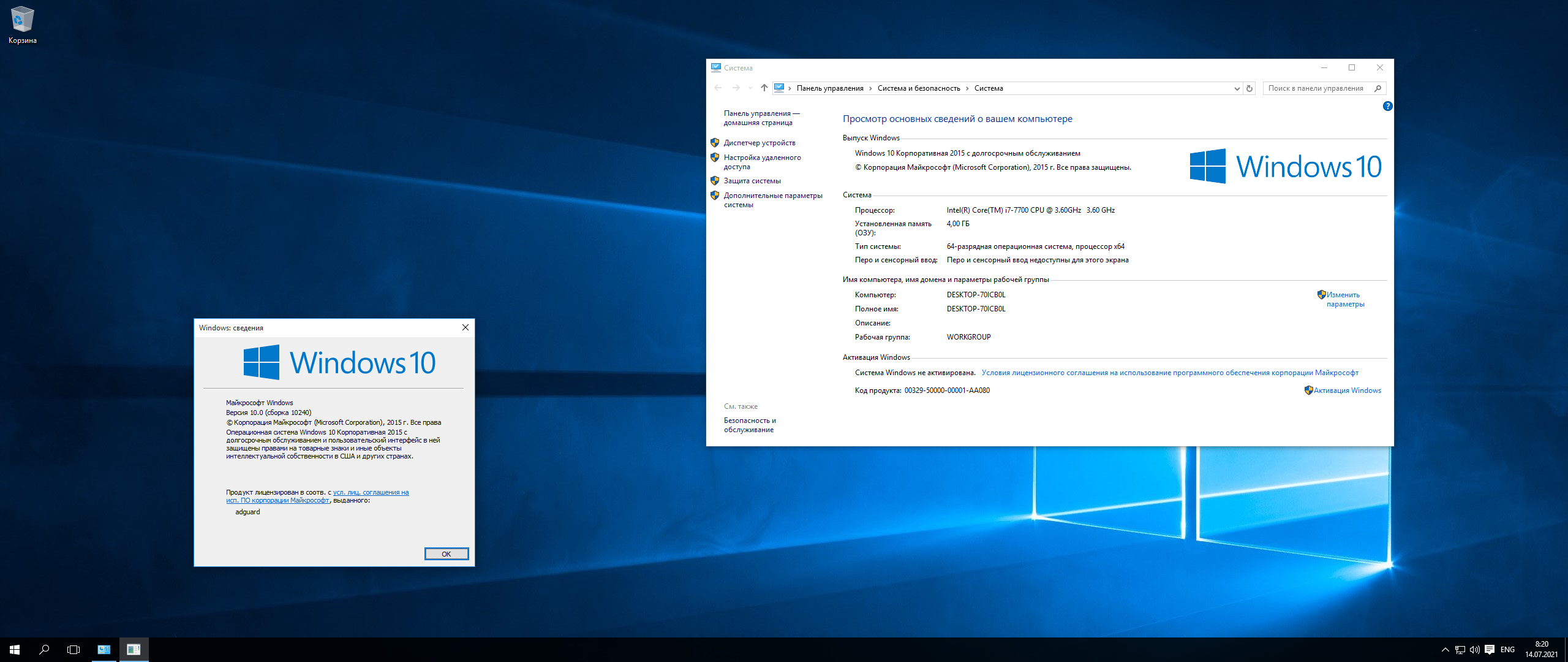Image resolution: width=1568 pixels, height=662 pixels.
Task: Open the volume speaker tray icon
Action: [x=1475, y=650]
